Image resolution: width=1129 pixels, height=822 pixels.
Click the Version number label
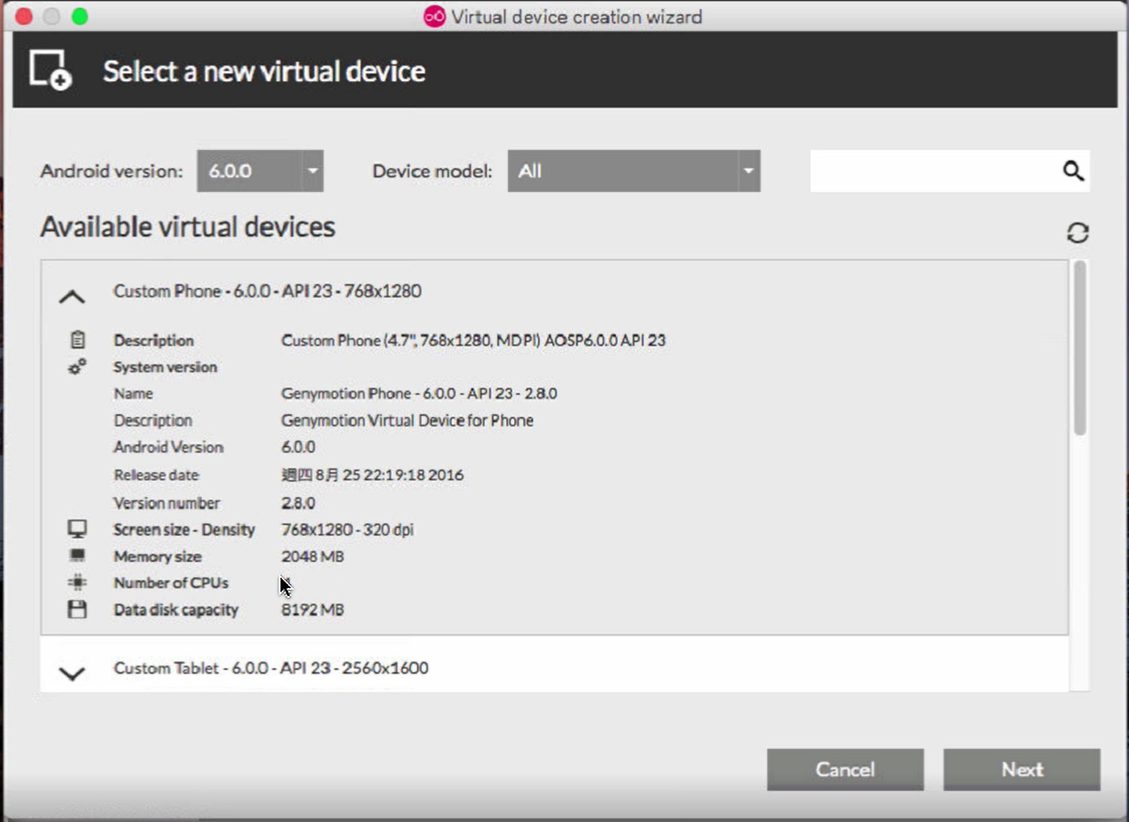166,503
